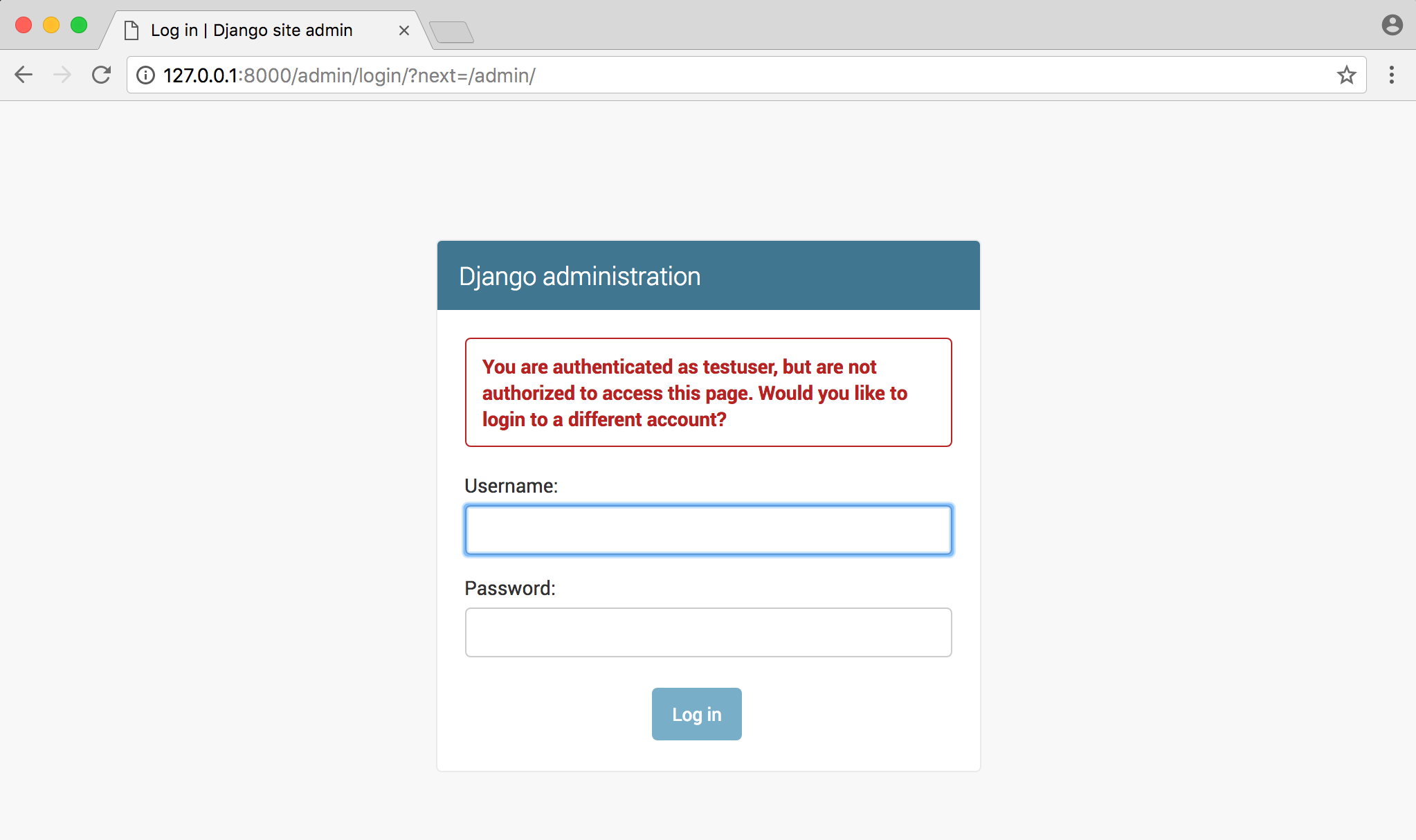The height and width of the screenshot is (840, 1416).
Task: Focus the Password input field
Action: (709, 632)
